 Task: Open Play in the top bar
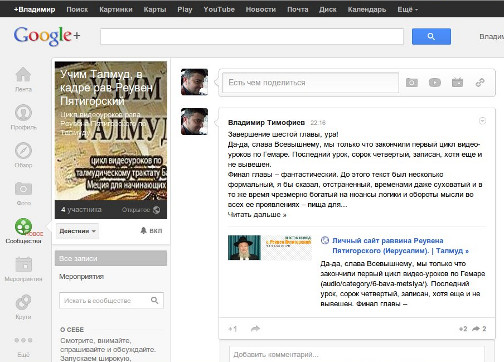click(x=185, y=9)
